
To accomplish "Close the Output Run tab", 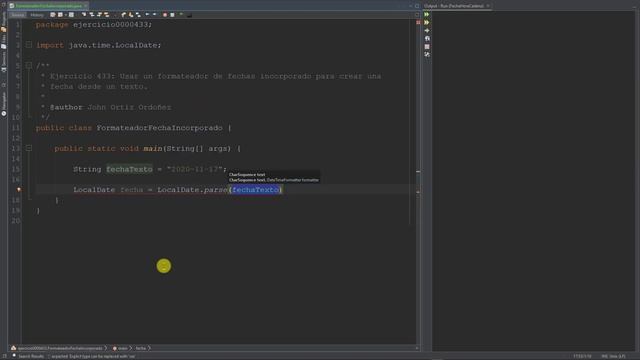I will (488, 6).
